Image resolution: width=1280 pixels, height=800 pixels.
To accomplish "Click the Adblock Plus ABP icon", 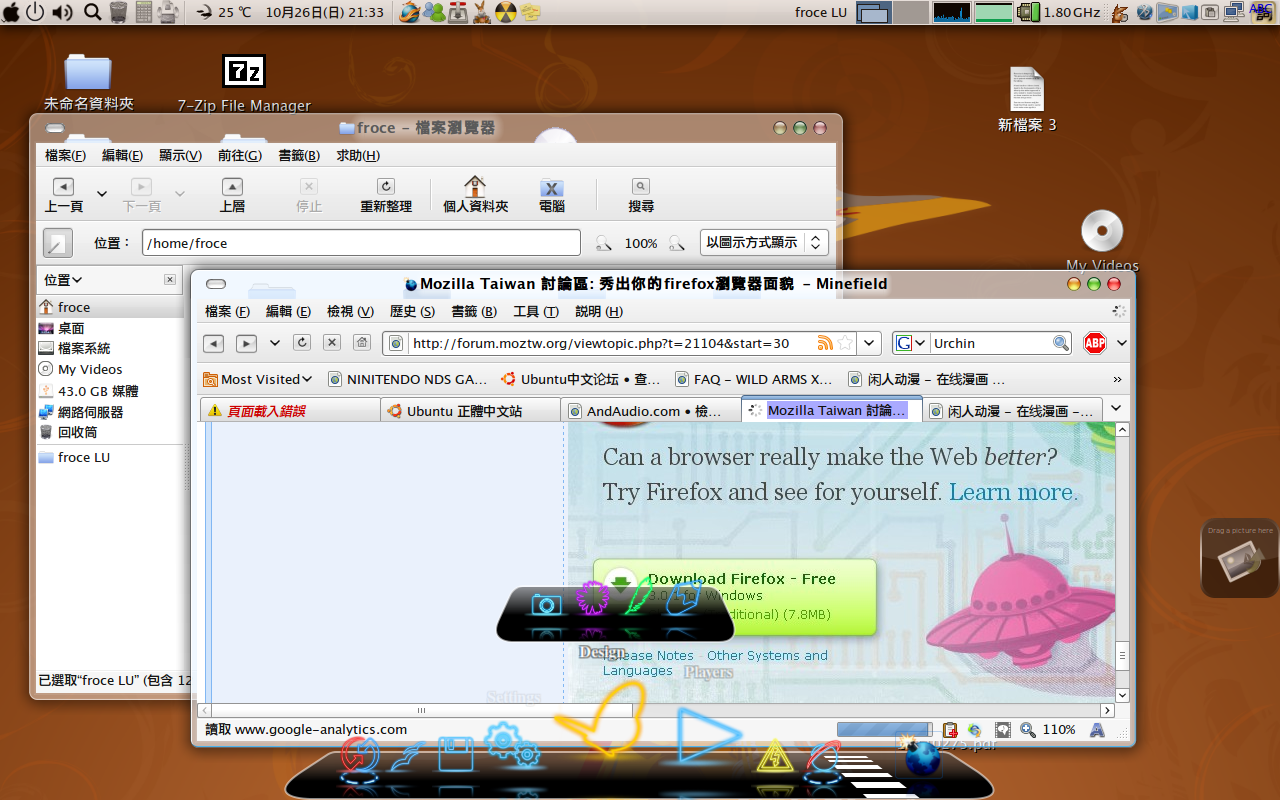I will pos(1095,343).
